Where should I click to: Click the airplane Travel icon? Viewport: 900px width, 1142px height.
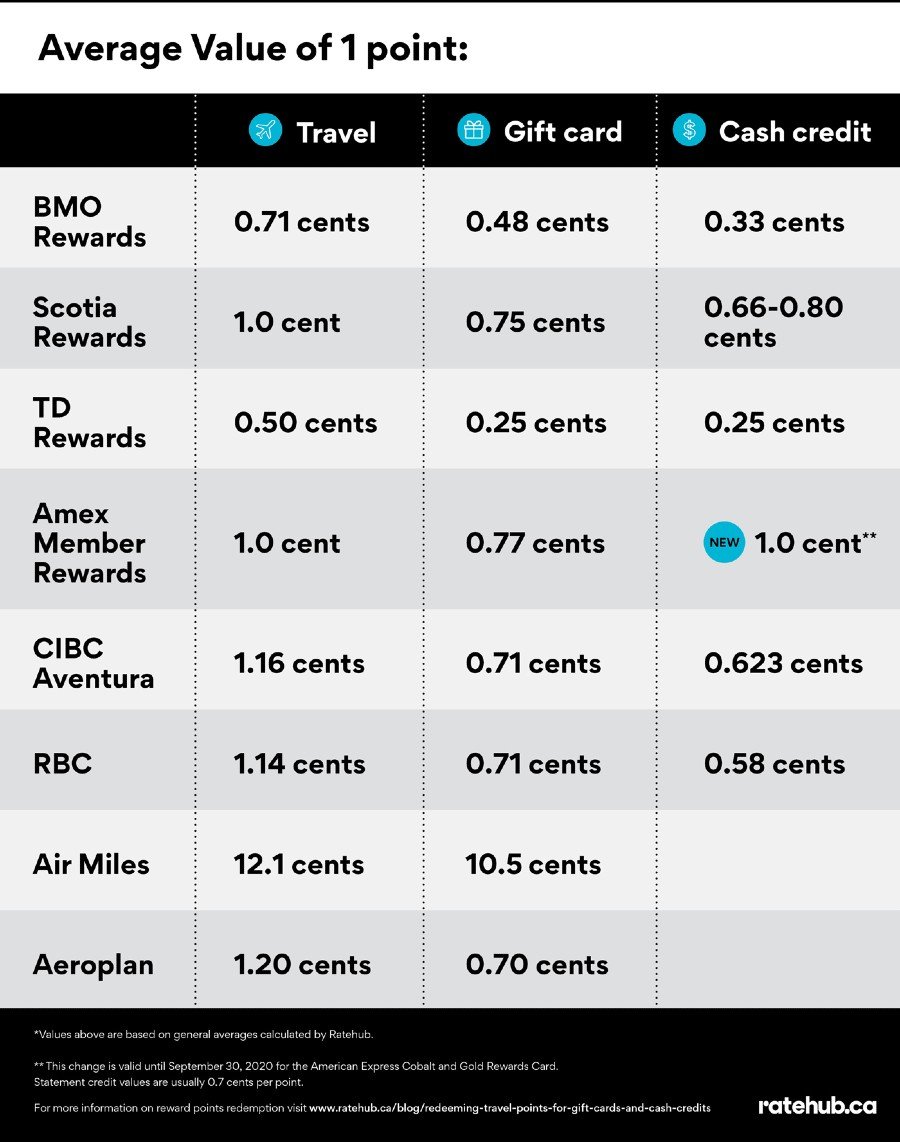[266, 130]
